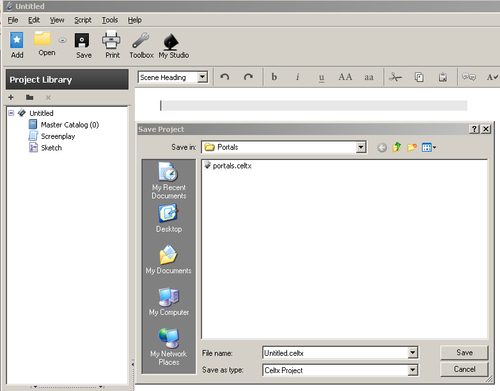Open the Tools menu
Viewport: 500px width, 391px height.
110,20
